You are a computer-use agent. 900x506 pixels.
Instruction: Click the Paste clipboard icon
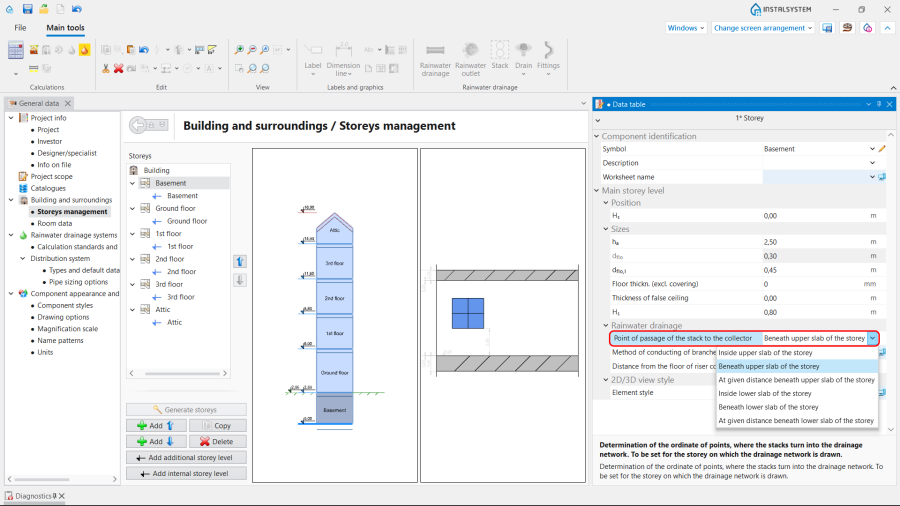pos(131,50)
